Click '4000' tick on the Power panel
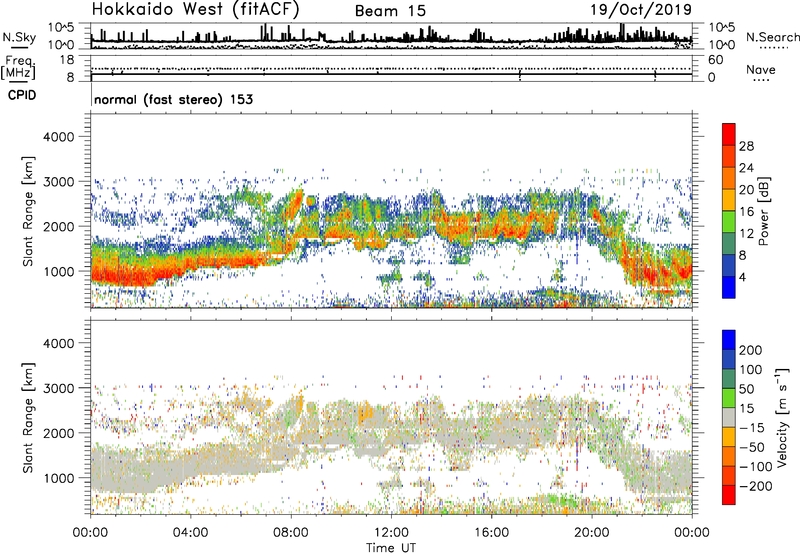The height and width of the screenshot is (554, 800). coord(58,137)
